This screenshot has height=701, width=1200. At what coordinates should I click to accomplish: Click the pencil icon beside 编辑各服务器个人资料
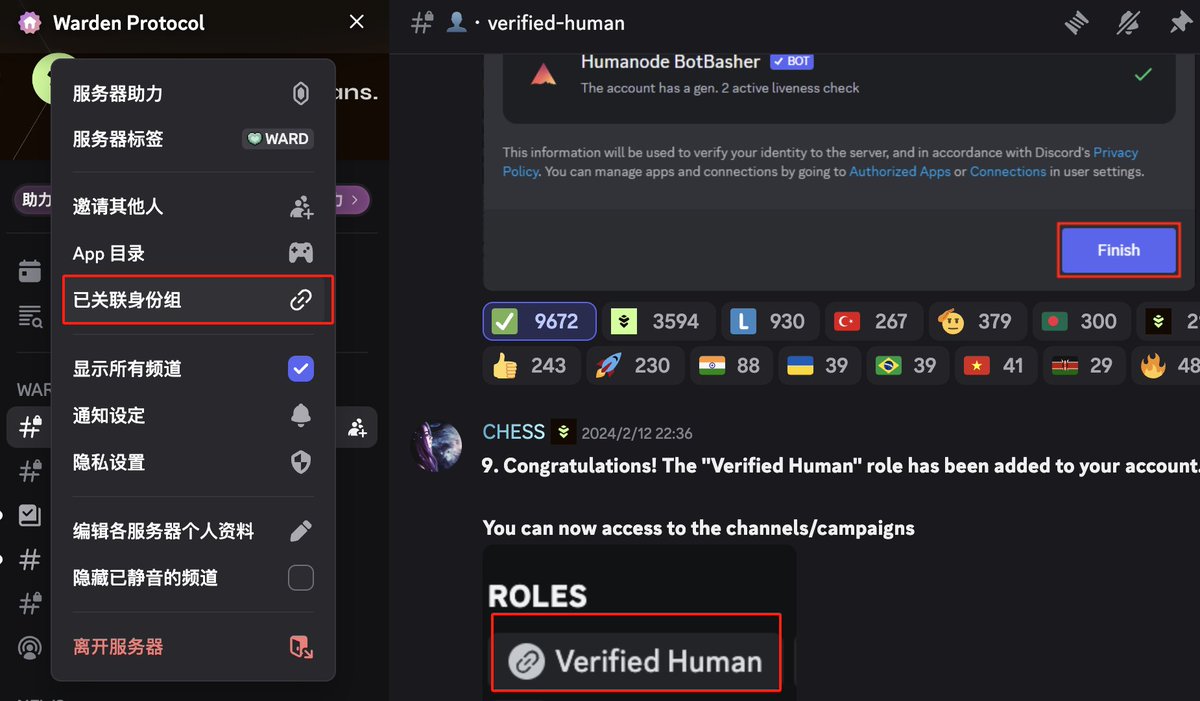[x=301, y=531]
